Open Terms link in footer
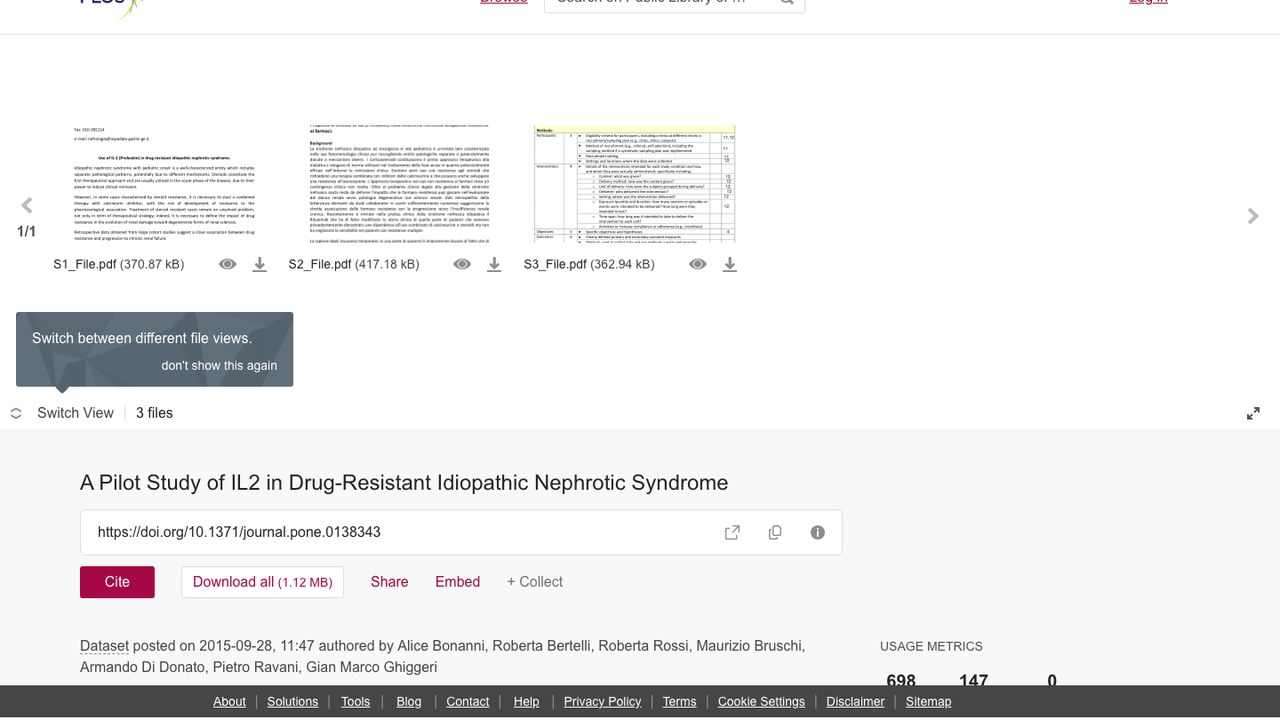The width and height of the screenshot is (1280, 720). click(x=679, y=702)
